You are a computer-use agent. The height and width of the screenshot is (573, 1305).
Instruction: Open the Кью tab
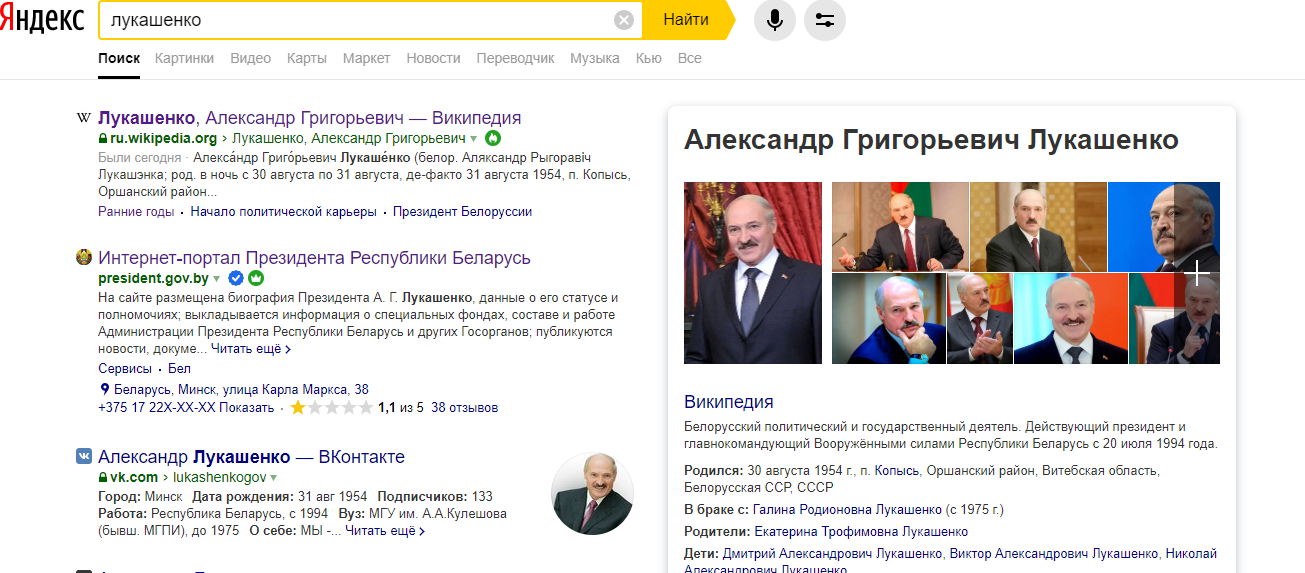point(649,58)
